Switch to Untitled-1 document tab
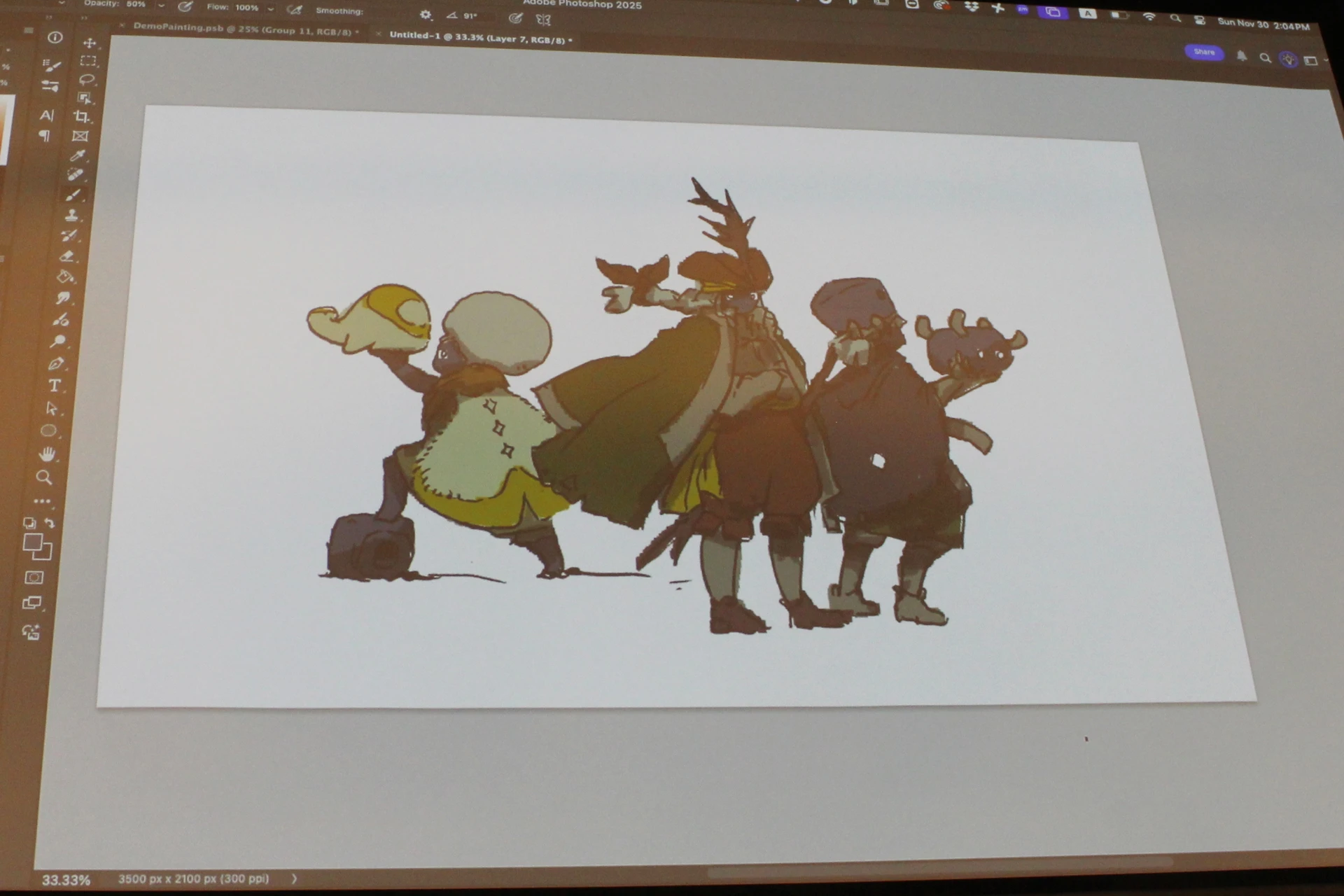The height and width of the screenshot is (896, 1344). 479,38
